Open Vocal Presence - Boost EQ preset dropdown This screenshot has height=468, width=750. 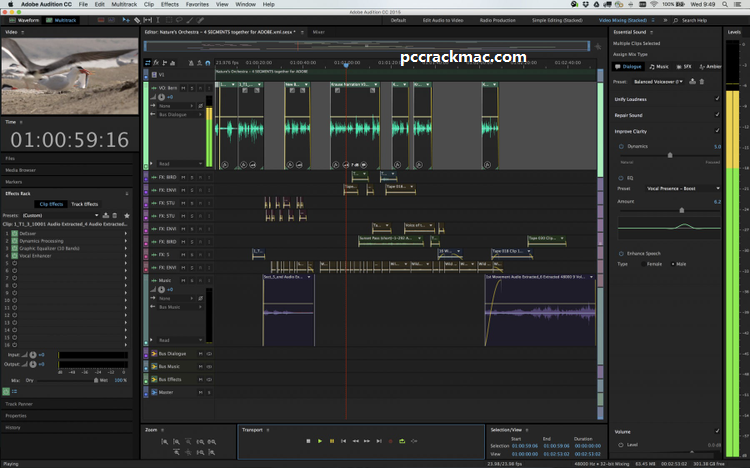pyautogui.click(x=682, y=189)
